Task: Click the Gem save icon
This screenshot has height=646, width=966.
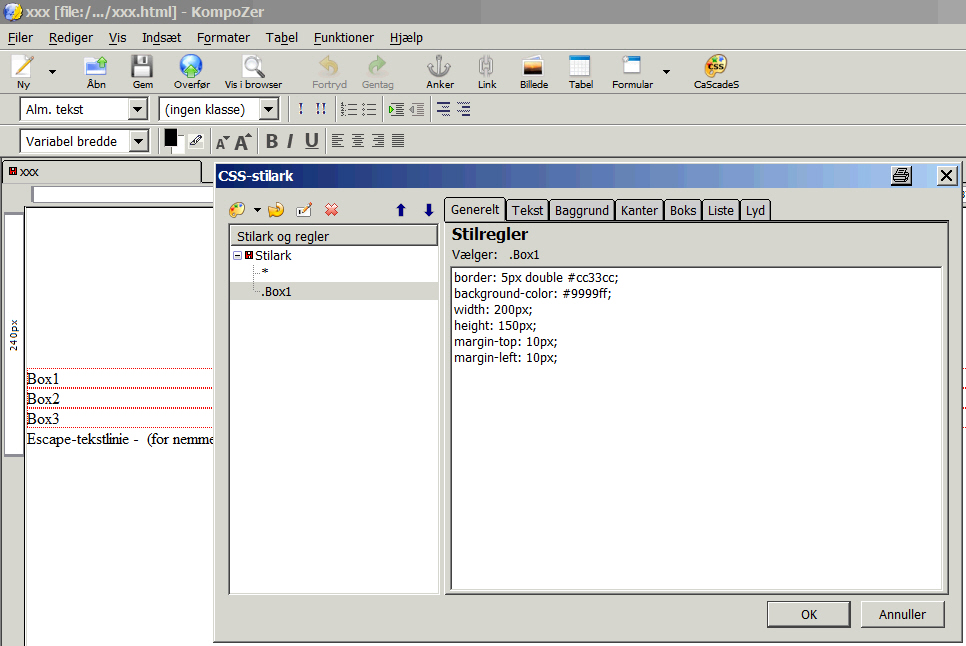Action: click(x=143, y=68)
